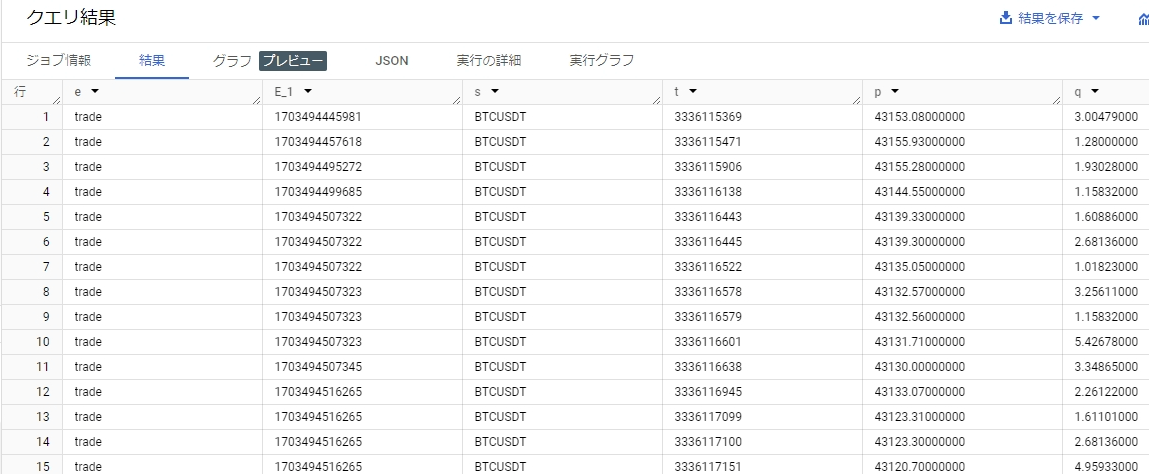Open the chart icon at top right
Image resolution: width=1149 pixels, height=474 pixels.
pyautogui.click(x=1144, y=18)
